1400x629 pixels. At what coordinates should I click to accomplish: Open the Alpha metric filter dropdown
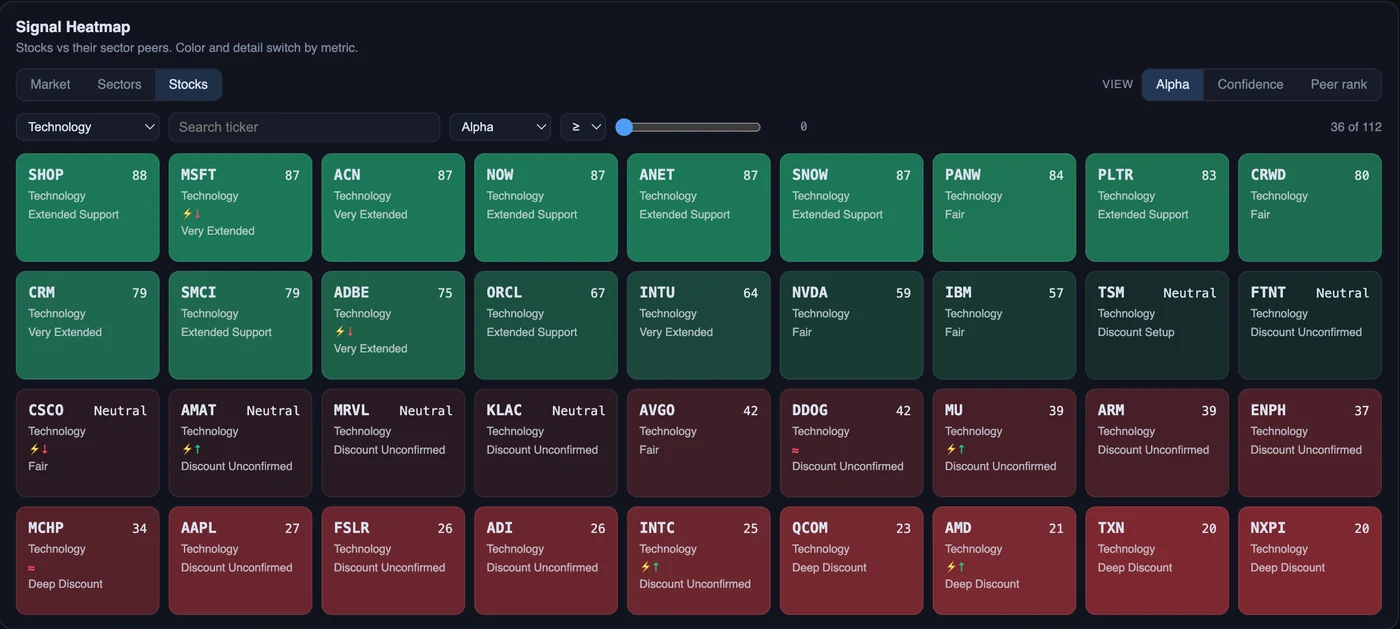click(x=500, y=127)
